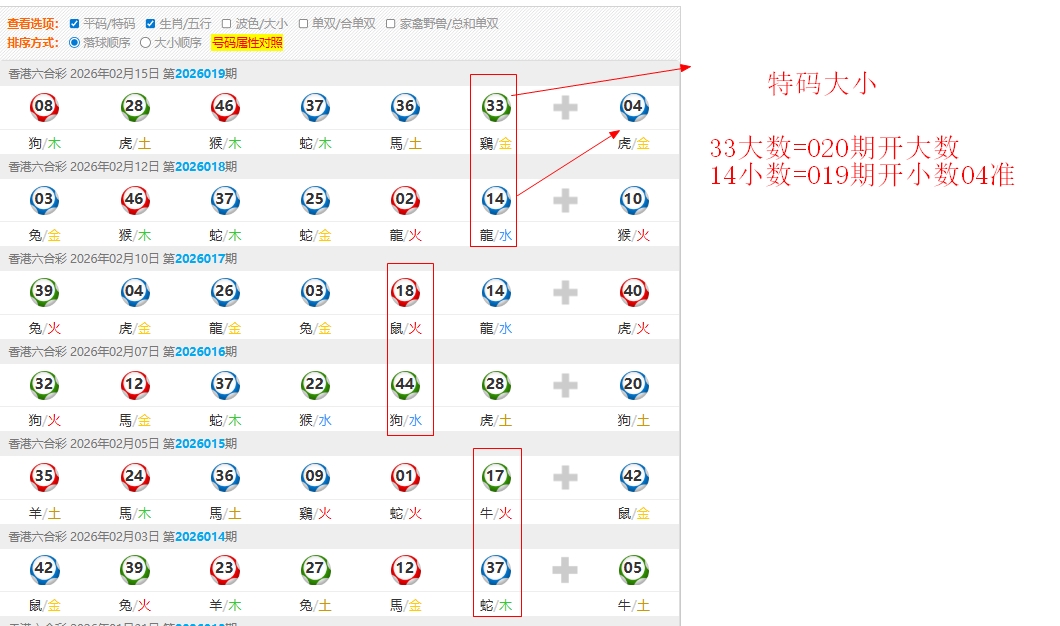Select special number ball 04 in draw 2026019
Image resolution: width=1060 pixels, height=626 pixels.
point(633,106)
